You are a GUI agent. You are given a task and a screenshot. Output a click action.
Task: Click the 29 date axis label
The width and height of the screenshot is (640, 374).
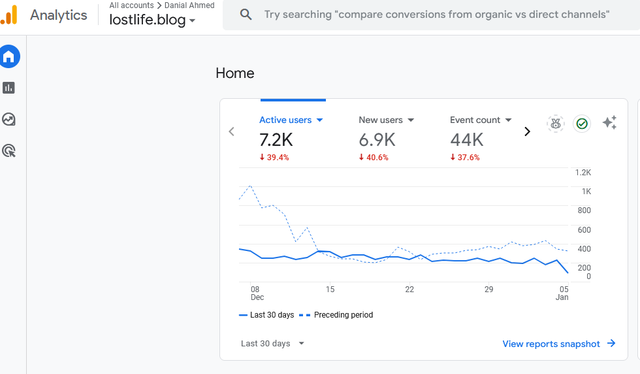(x=489, y=289)
